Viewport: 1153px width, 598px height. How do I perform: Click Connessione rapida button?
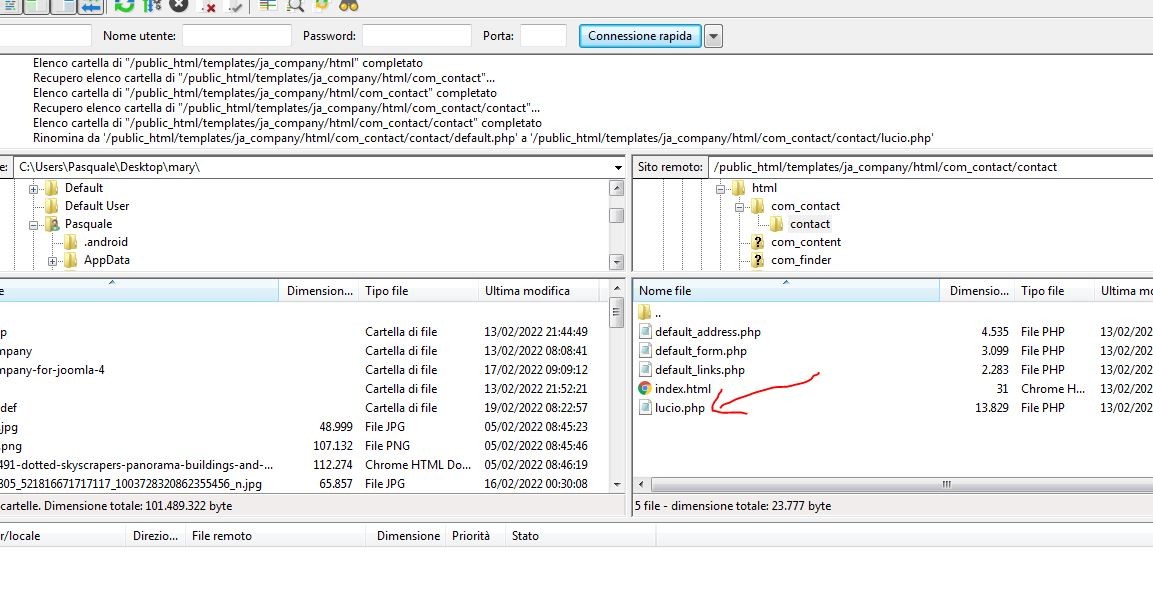point(639,36)
